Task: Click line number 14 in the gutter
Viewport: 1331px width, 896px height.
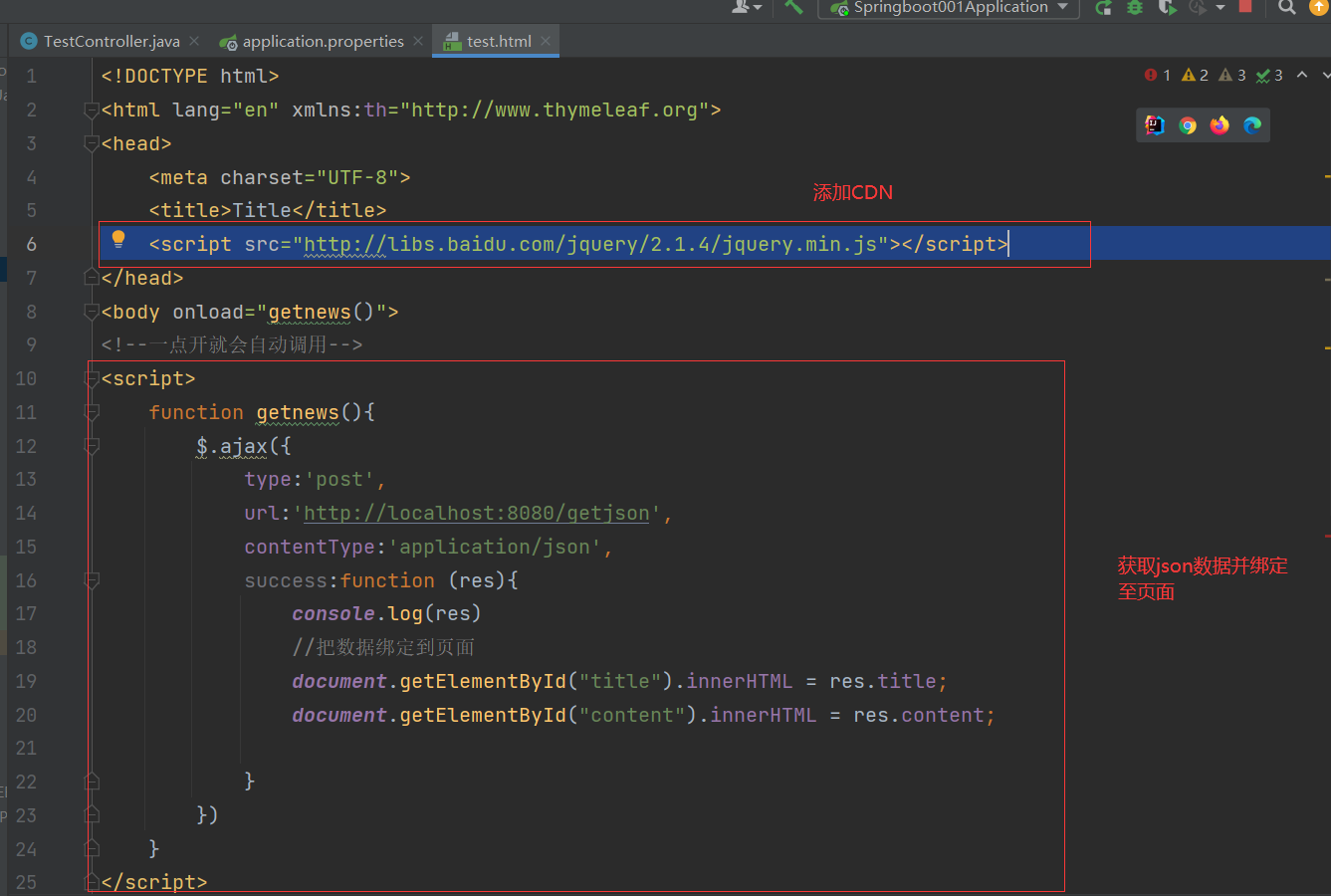Action: [x=26, y=513]
